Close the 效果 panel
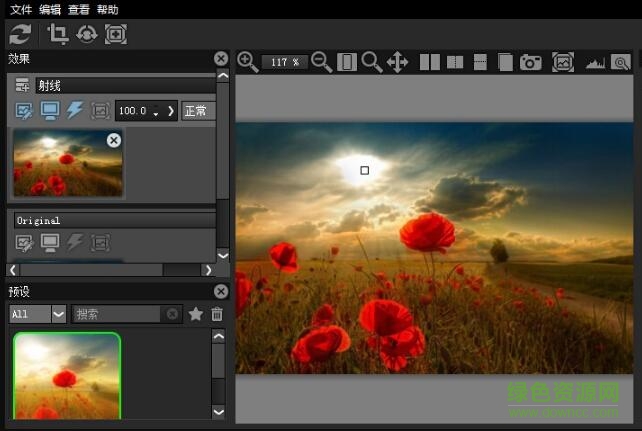This screenshot has height=431, width=642. 221,59
